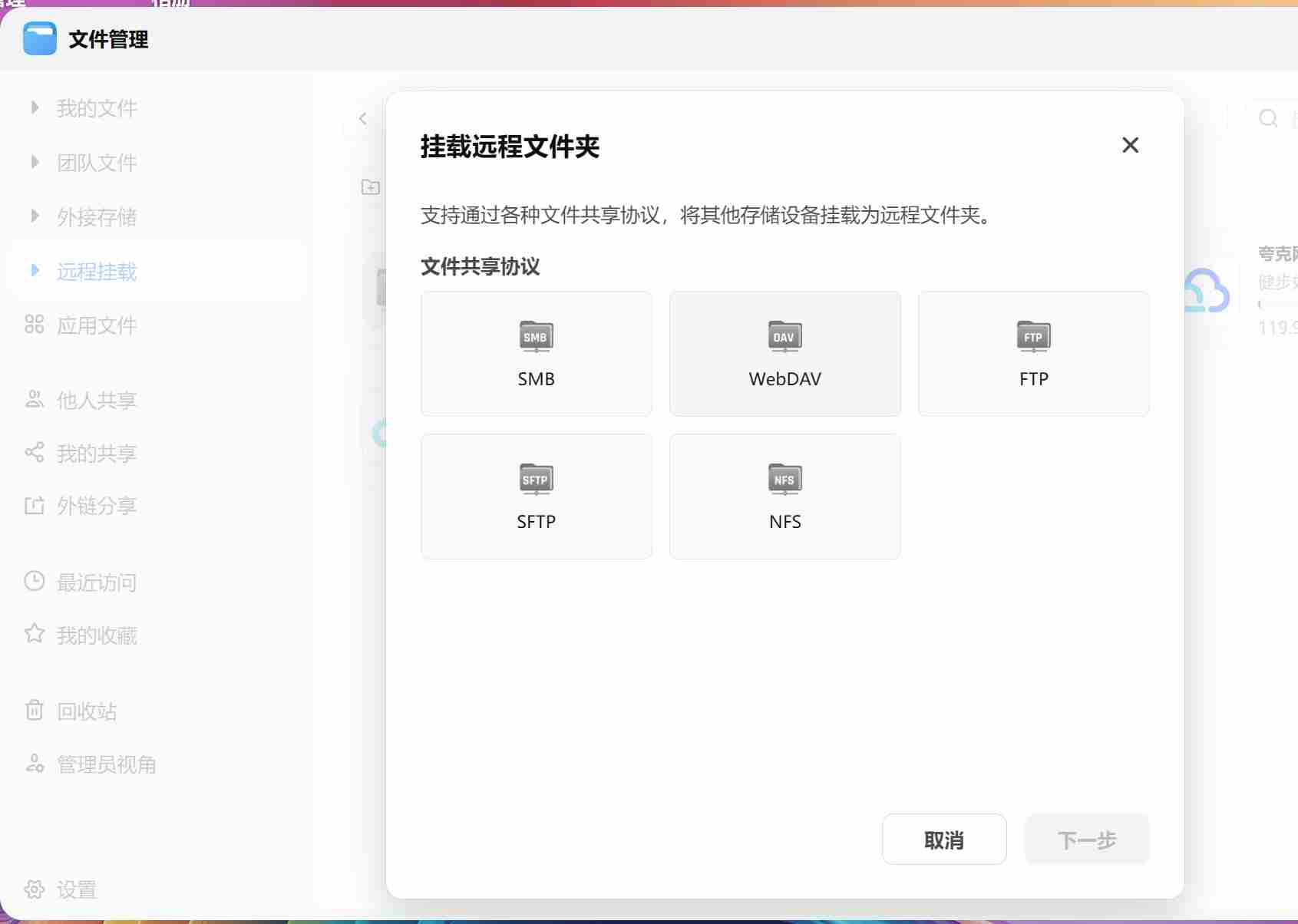Screen dimensions: 1298x924
Task: Open 他人共享 label in the sidebar
Action: (97, 400)
